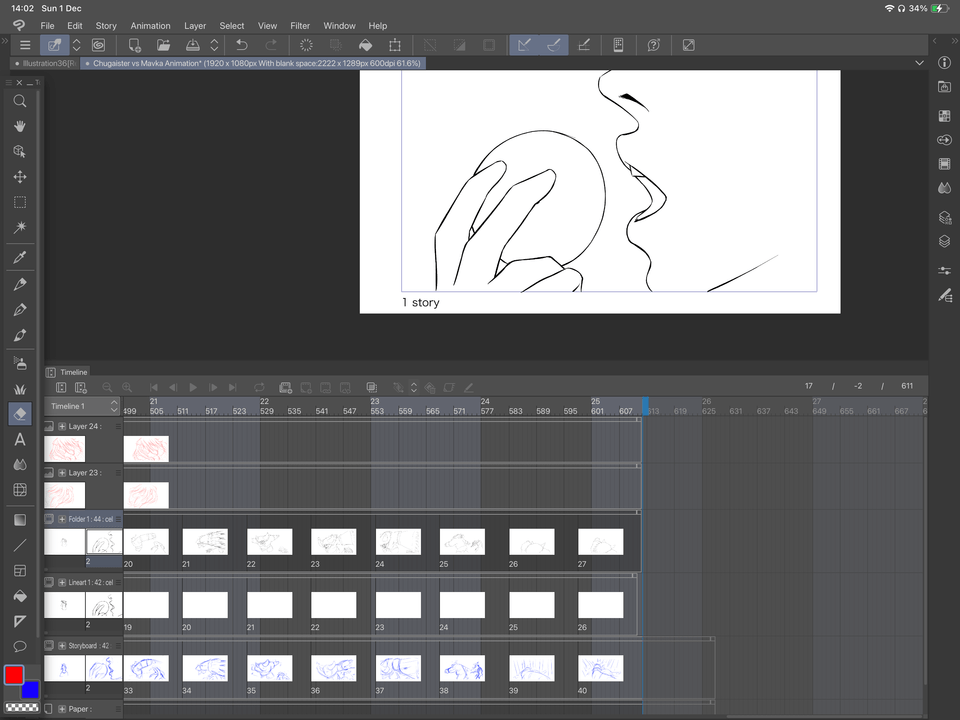The height and width of the screenshot is (720, 960).
Task: Click New animation folder in timeline toolbar
Action: pos(285,387)
